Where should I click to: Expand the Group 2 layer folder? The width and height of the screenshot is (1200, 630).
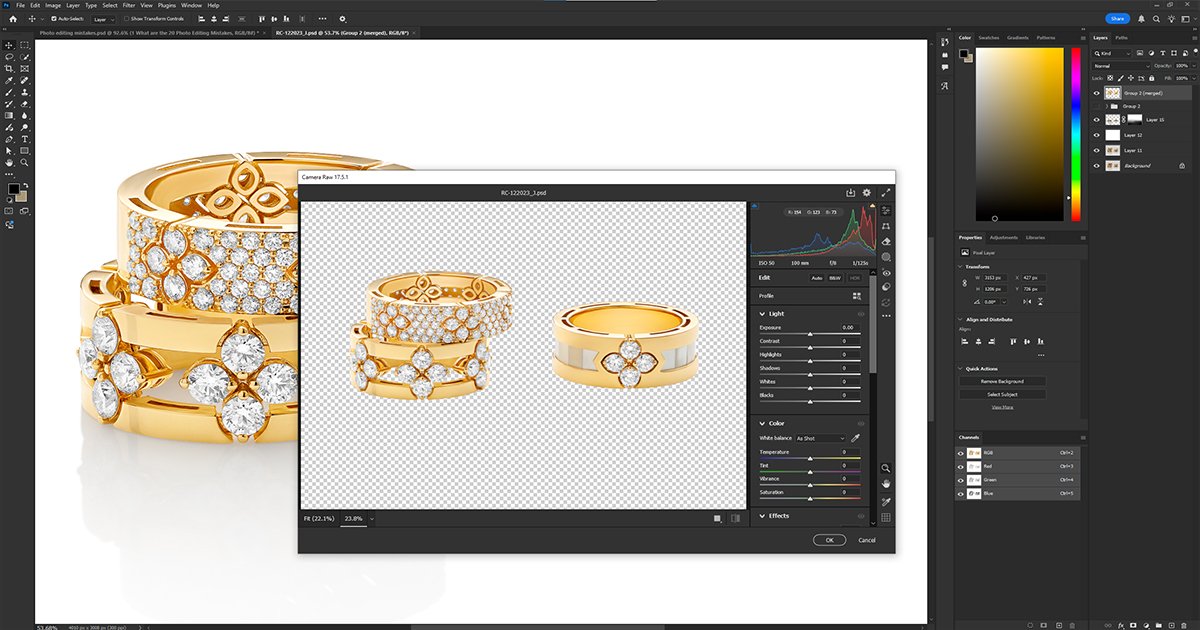[x=1107, y=106]
